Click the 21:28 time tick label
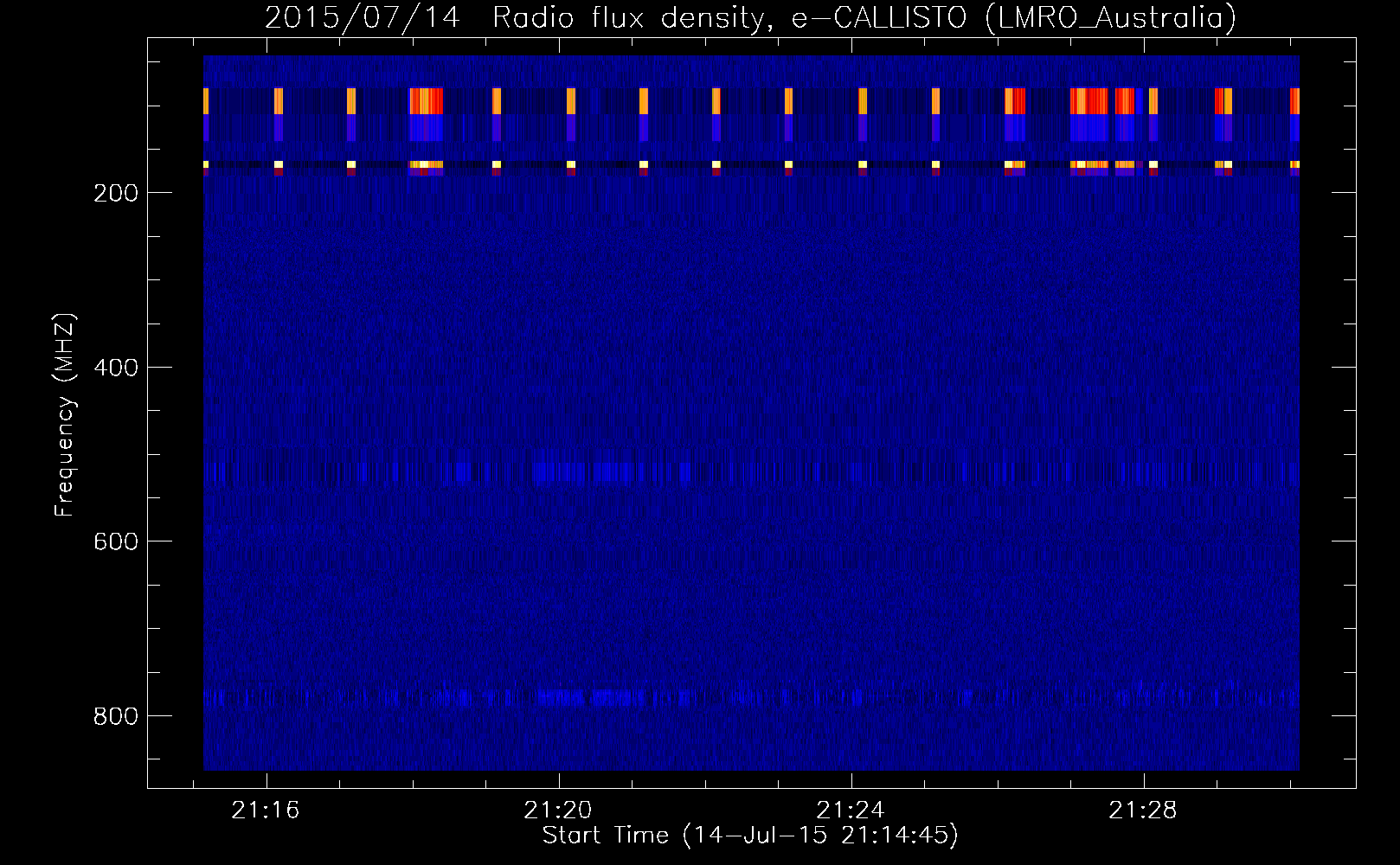1400x865 pixels. pyautogui.click(x=1143, y=811)
